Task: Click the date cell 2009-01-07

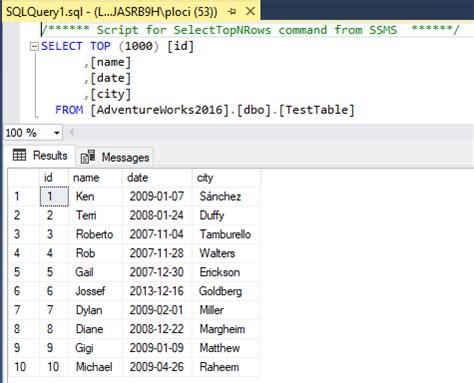Action: tap(157, 196)
